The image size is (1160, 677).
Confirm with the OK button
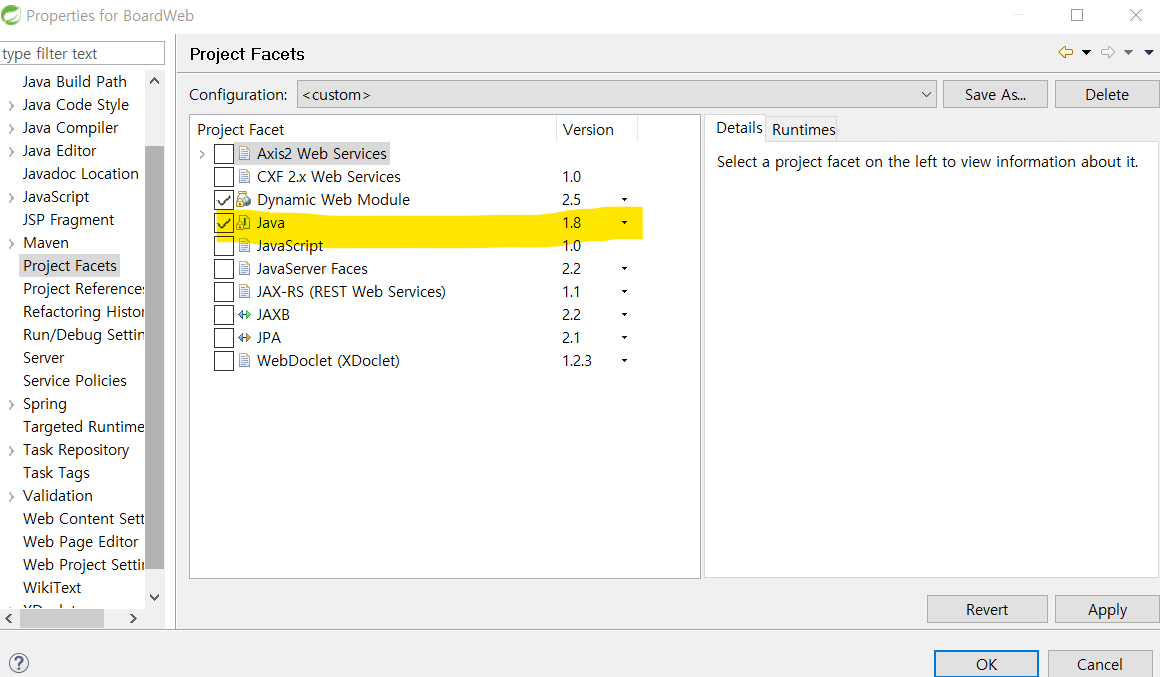tap(986, 664)
